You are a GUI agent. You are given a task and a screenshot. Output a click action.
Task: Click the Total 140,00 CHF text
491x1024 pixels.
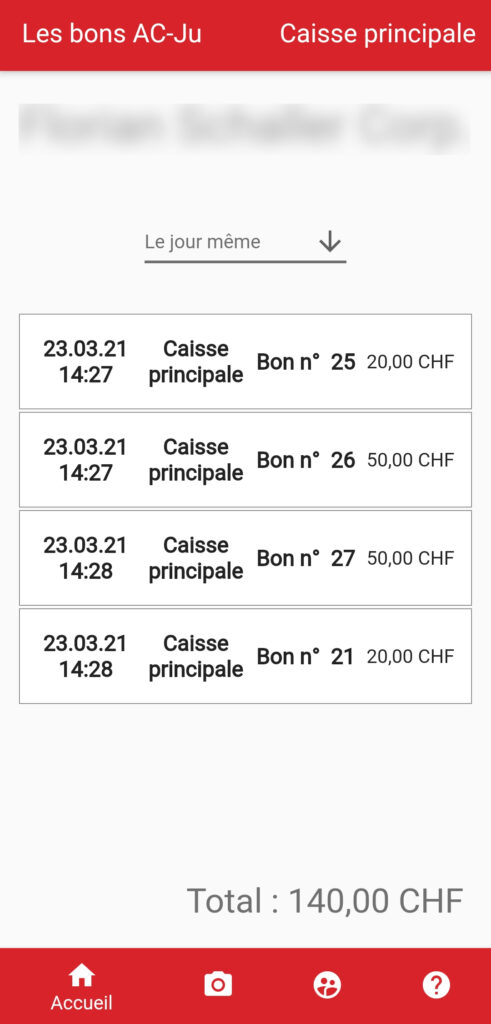[325, 901]
